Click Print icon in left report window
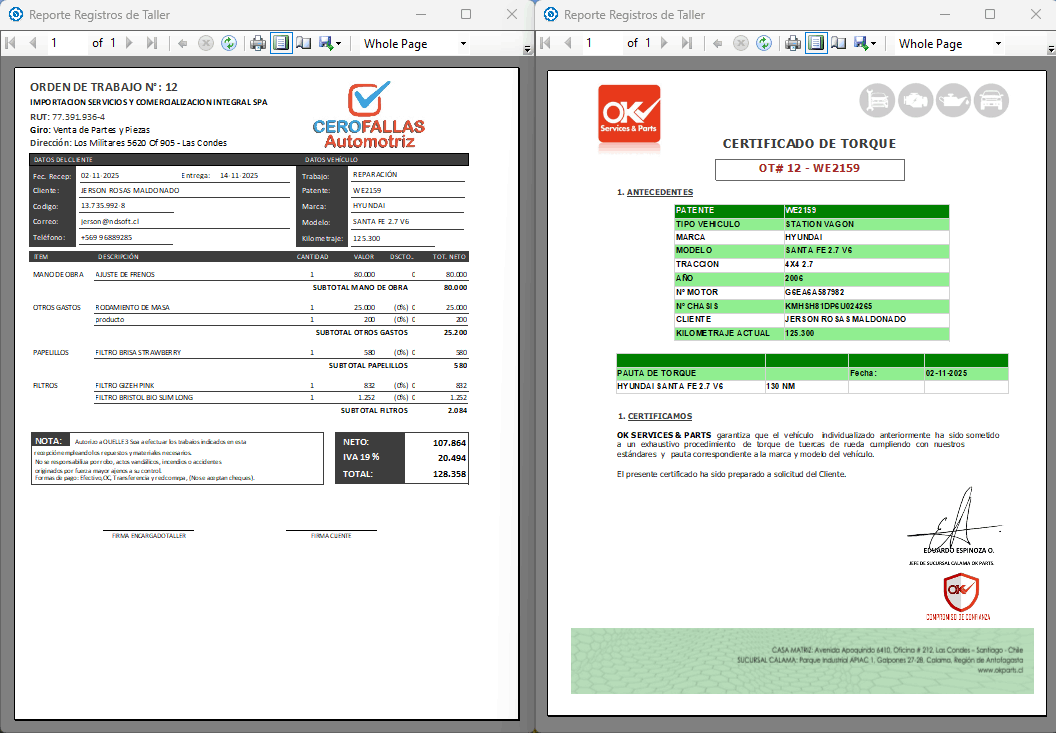The height and width of the screenshot is (733, 1056). (258, 43)
